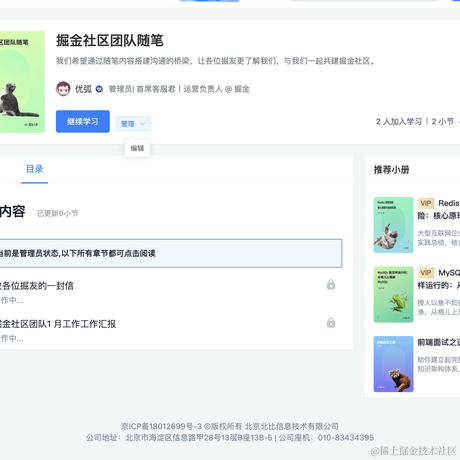Click the booklet title 掘金社区团队随笔
The width and height of the screenshot is (460, 460).
110,41
